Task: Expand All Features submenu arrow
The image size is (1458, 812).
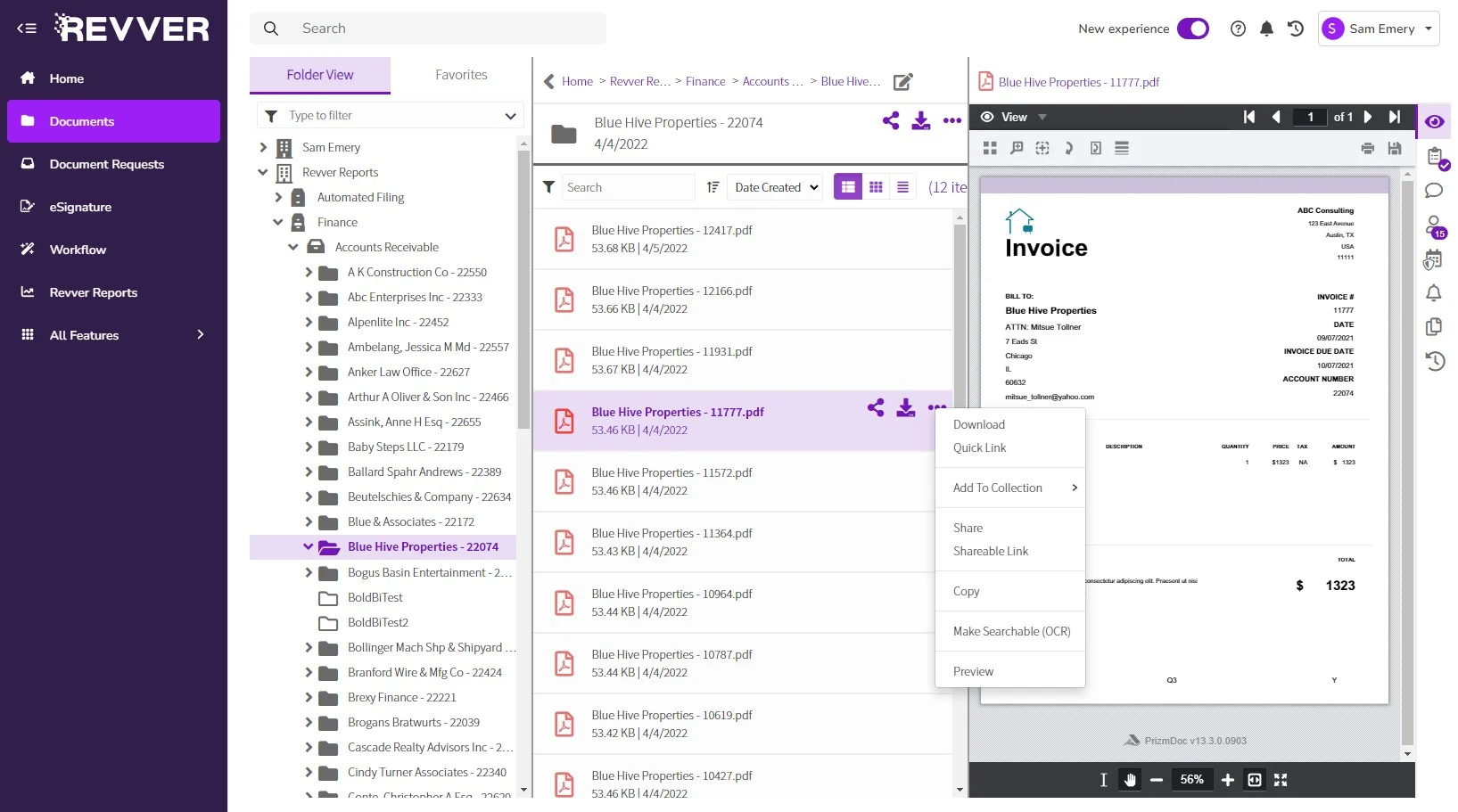Action: [201, 334]
